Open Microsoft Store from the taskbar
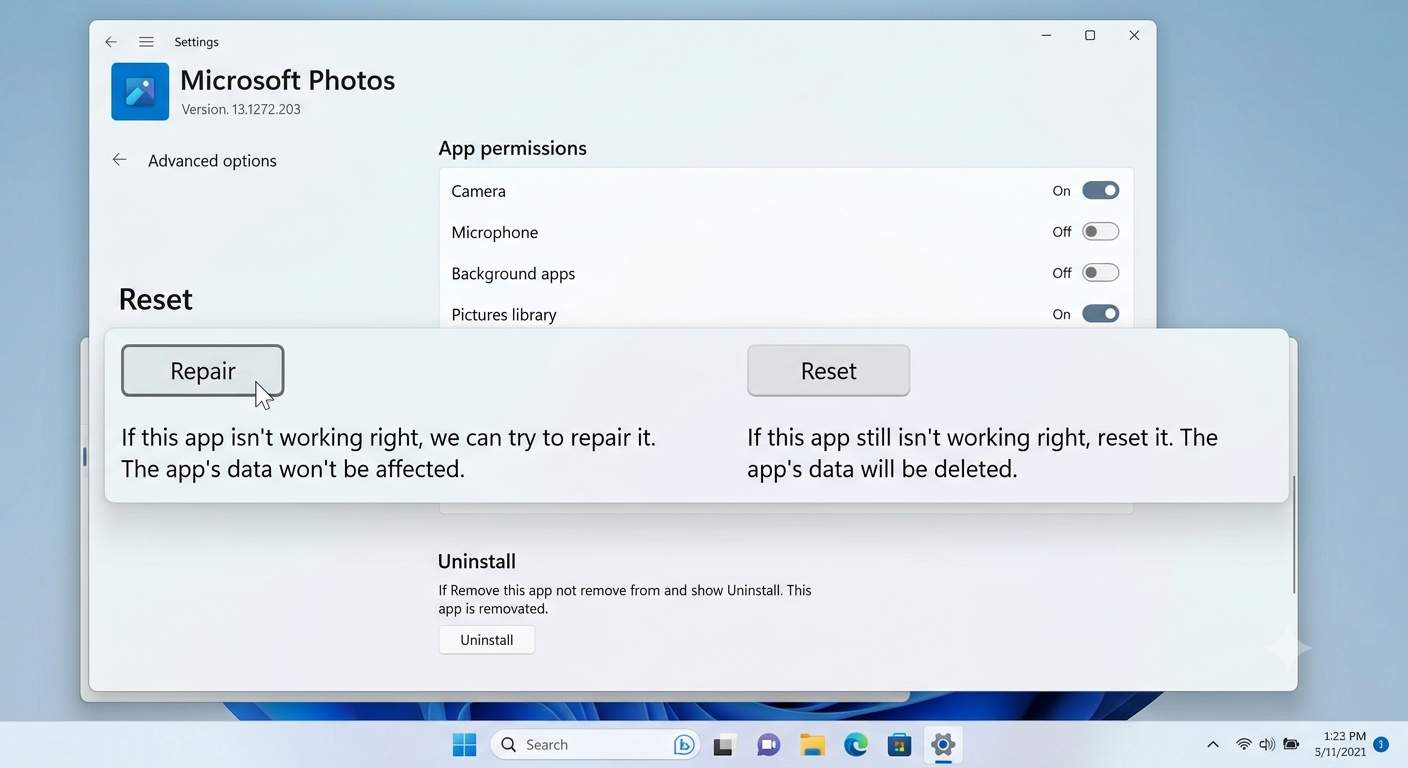This screenshot has width=1408, height=768. coord(899,745)
